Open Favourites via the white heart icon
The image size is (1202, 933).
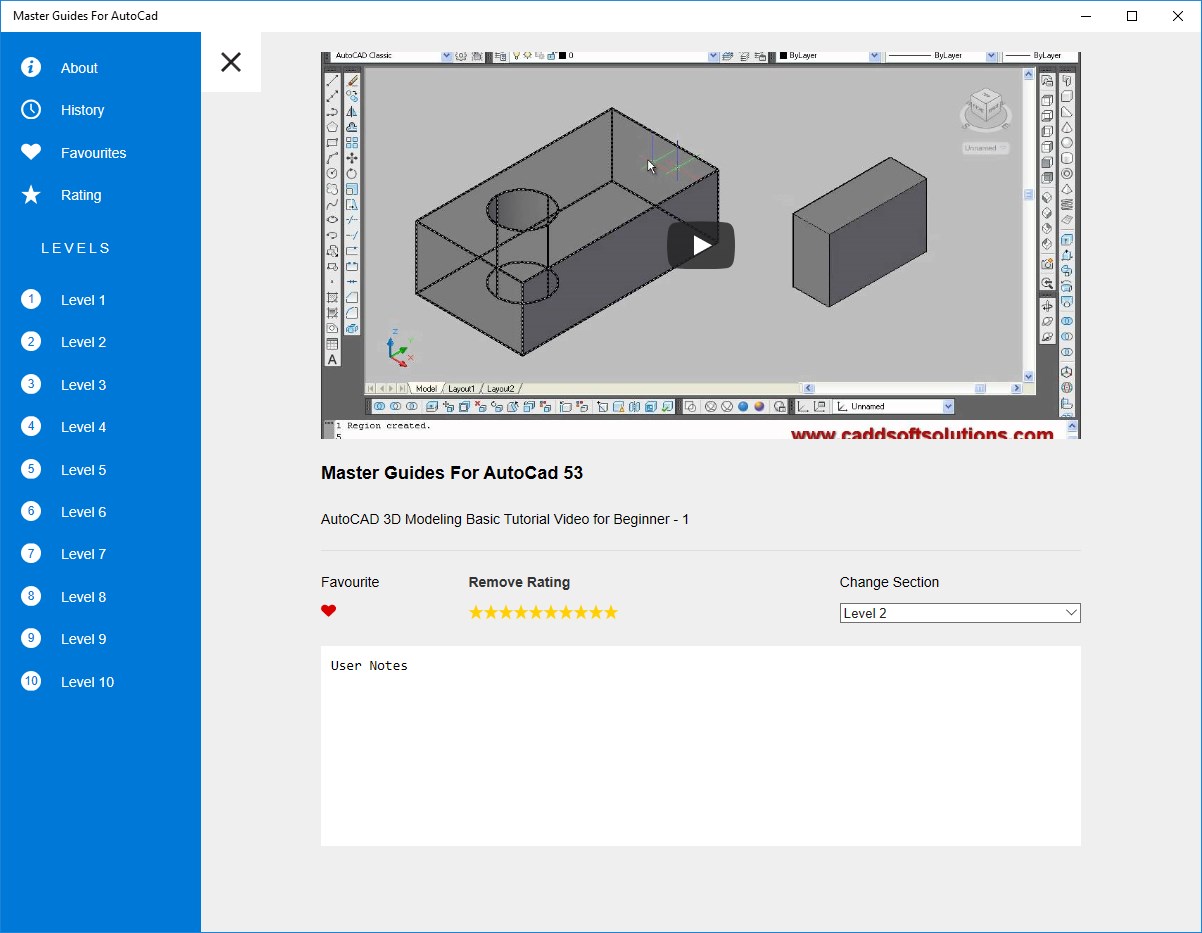[x=31, y=152]
